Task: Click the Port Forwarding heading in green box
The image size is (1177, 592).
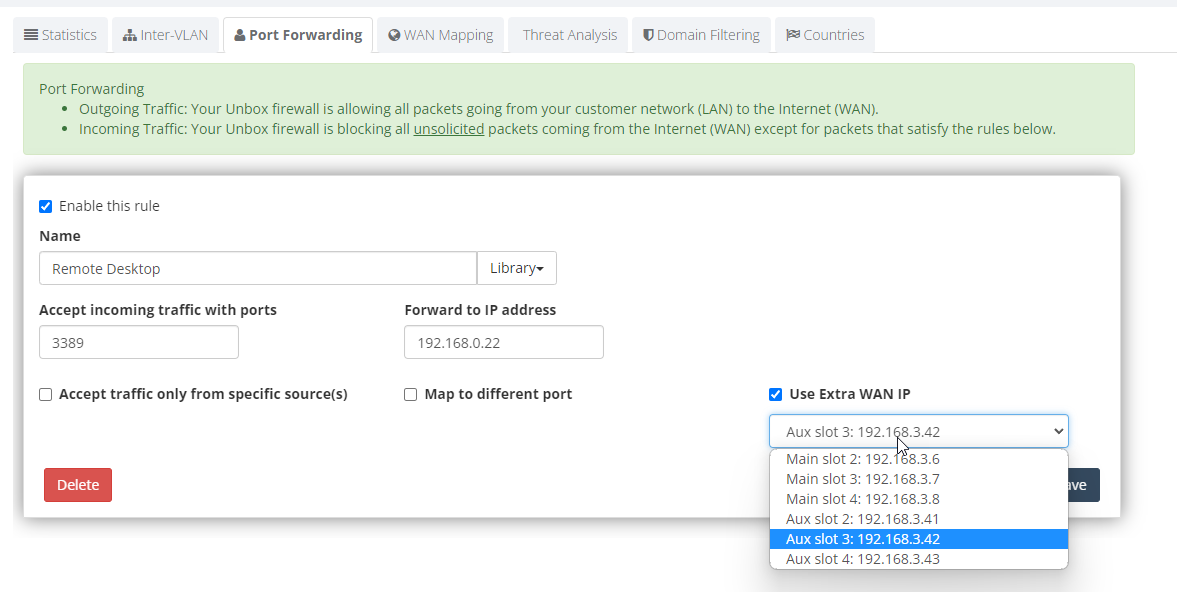Action: click(x=92, y=89)
